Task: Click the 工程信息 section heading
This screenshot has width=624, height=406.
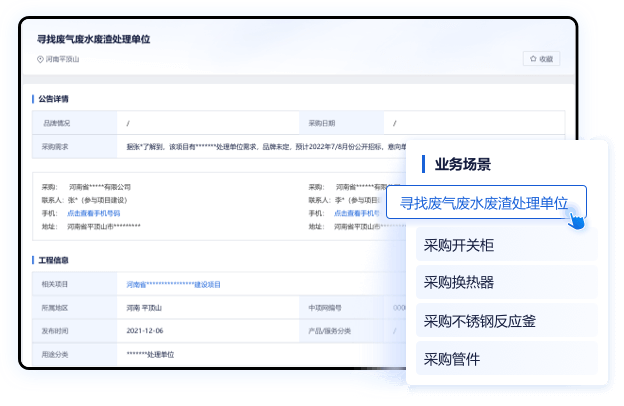Action: point(53,260)
